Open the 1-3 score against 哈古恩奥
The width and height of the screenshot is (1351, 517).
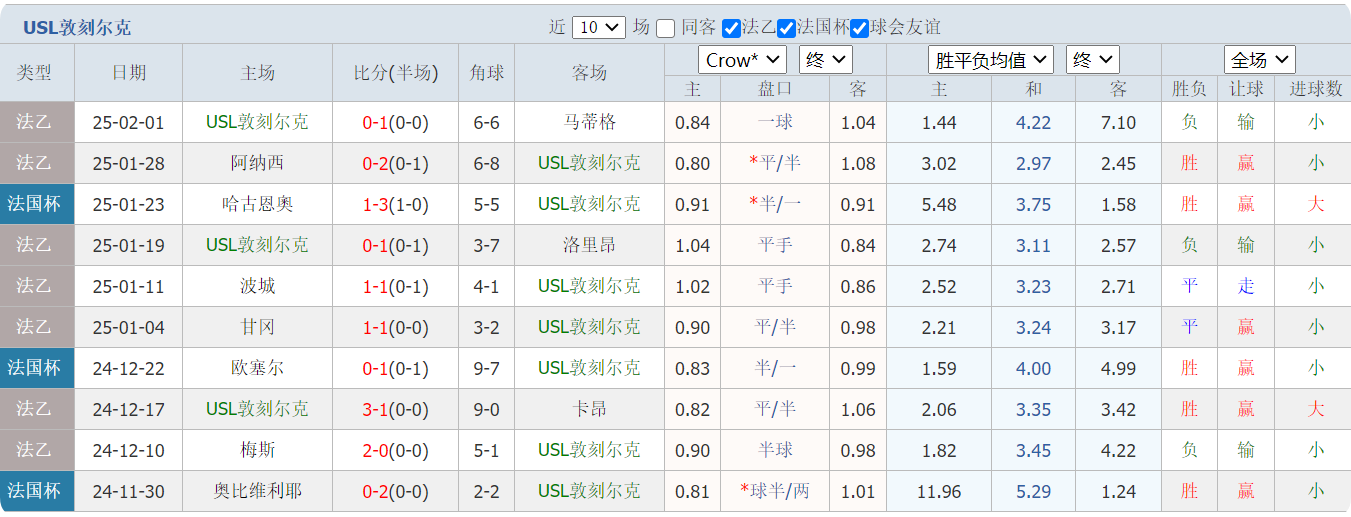pyautogui.click(x=376, y=205)
